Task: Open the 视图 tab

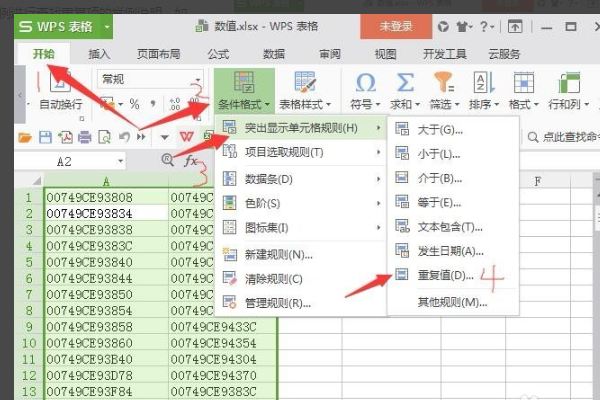Action: click(385, 54)
